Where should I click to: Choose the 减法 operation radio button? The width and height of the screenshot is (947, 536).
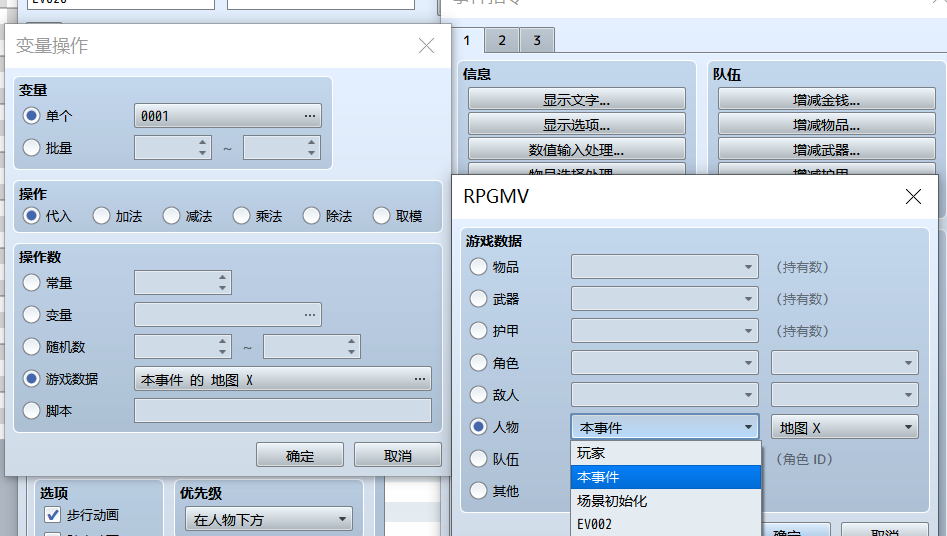[x=172, y=216]
